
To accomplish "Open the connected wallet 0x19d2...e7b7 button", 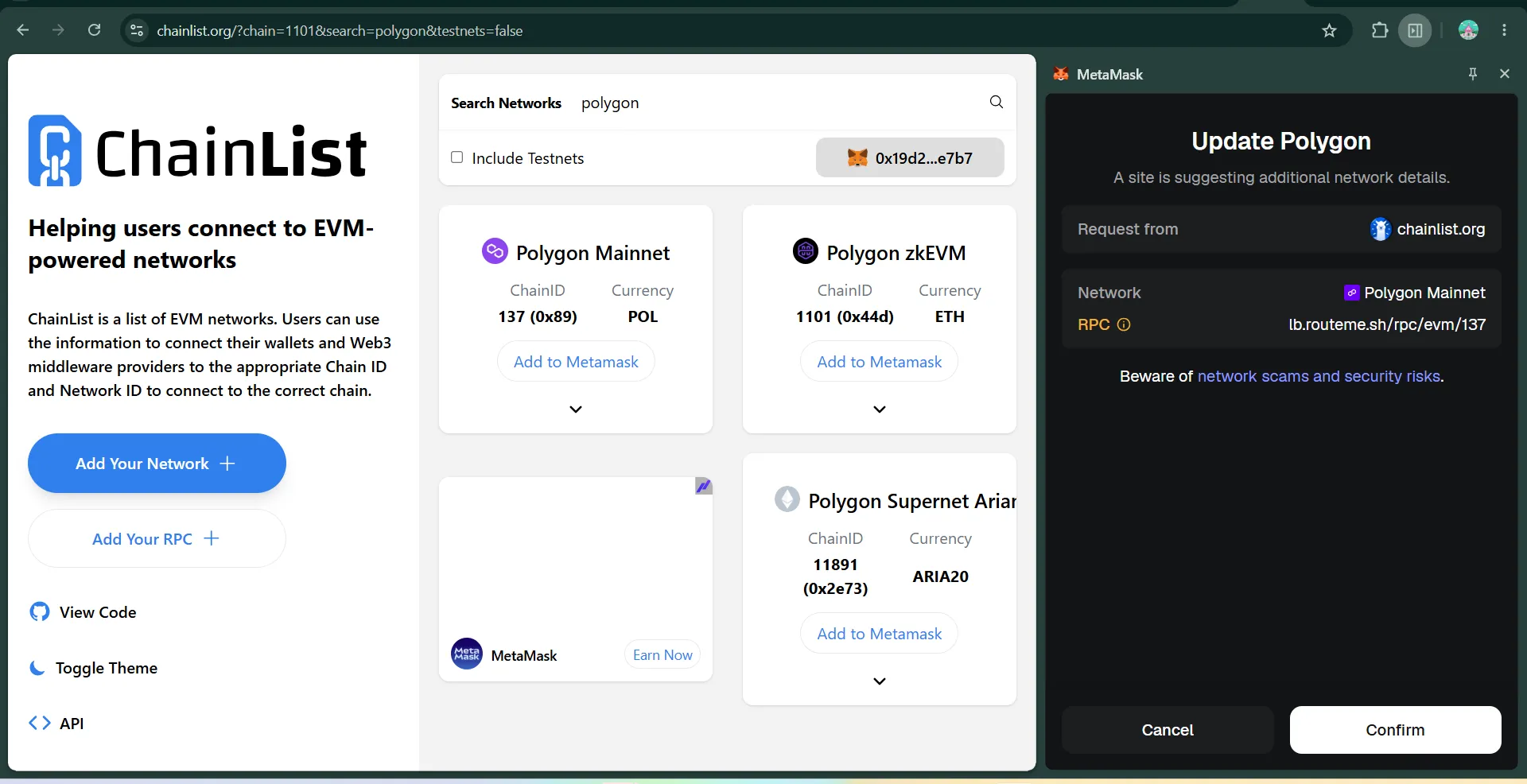I will pos(910,157).
